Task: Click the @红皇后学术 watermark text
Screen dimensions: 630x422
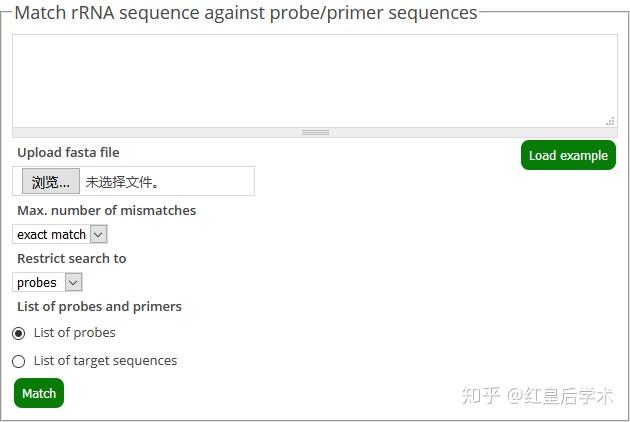Action: 559,395
